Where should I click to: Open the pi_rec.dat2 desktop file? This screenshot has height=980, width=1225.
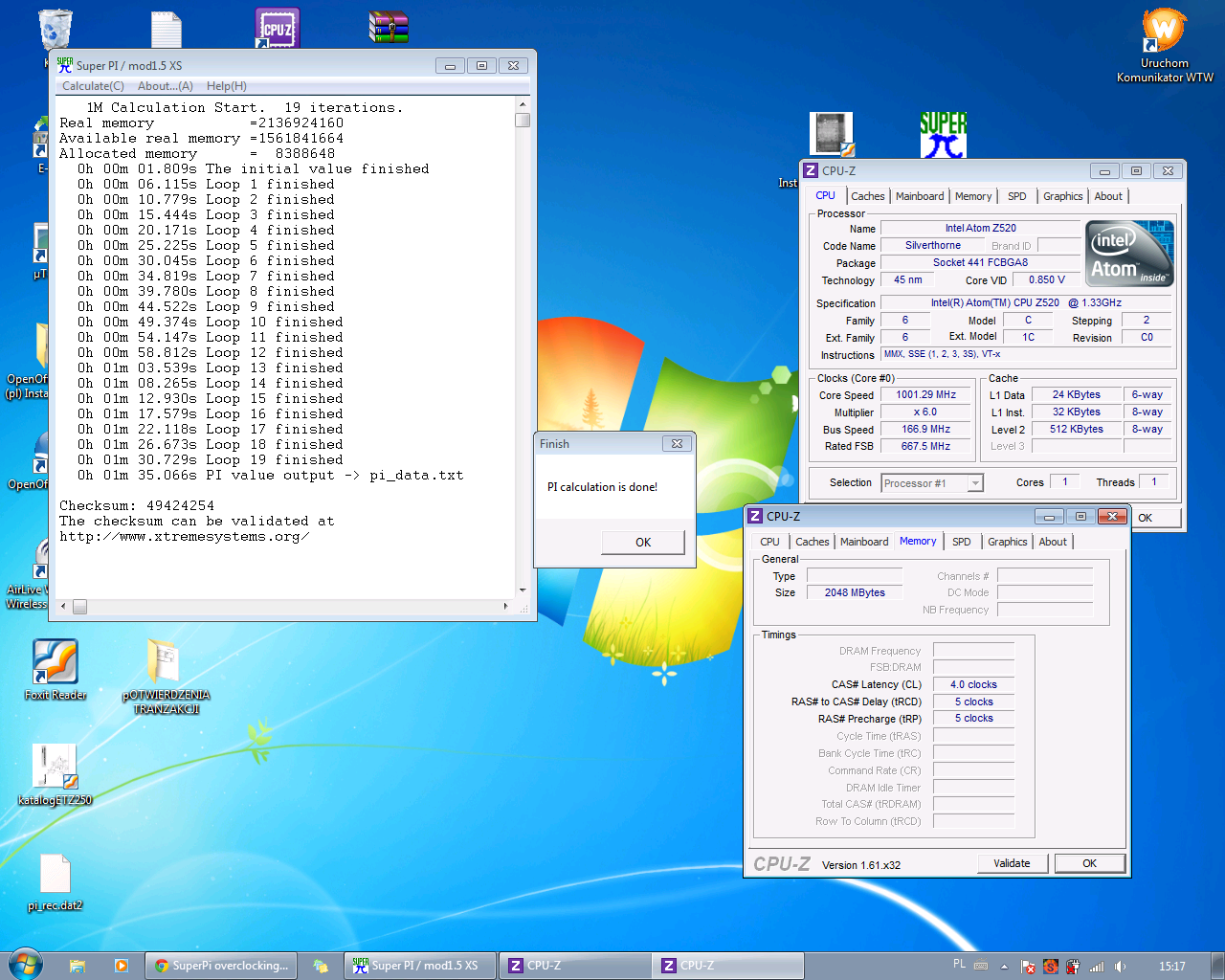coord(56,881)
